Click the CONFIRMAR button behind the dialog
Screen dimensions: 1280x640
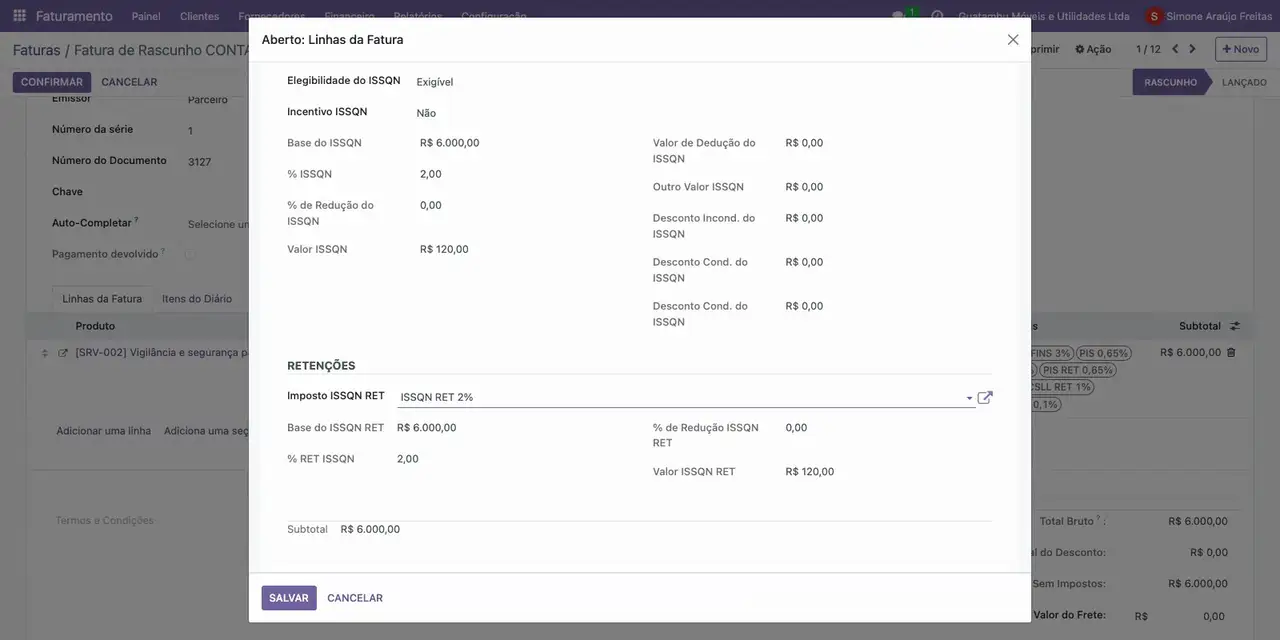click(52, 82)
